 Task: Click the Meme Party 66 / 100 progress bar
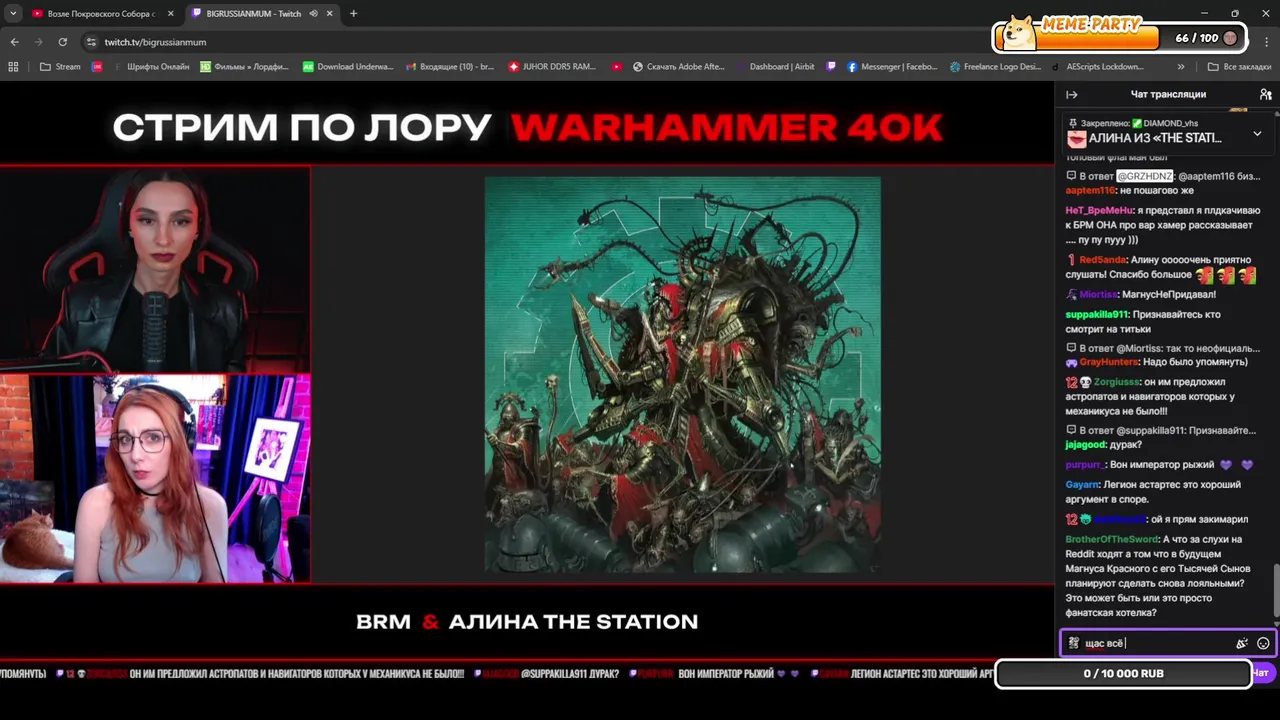tap(1120, 38)
